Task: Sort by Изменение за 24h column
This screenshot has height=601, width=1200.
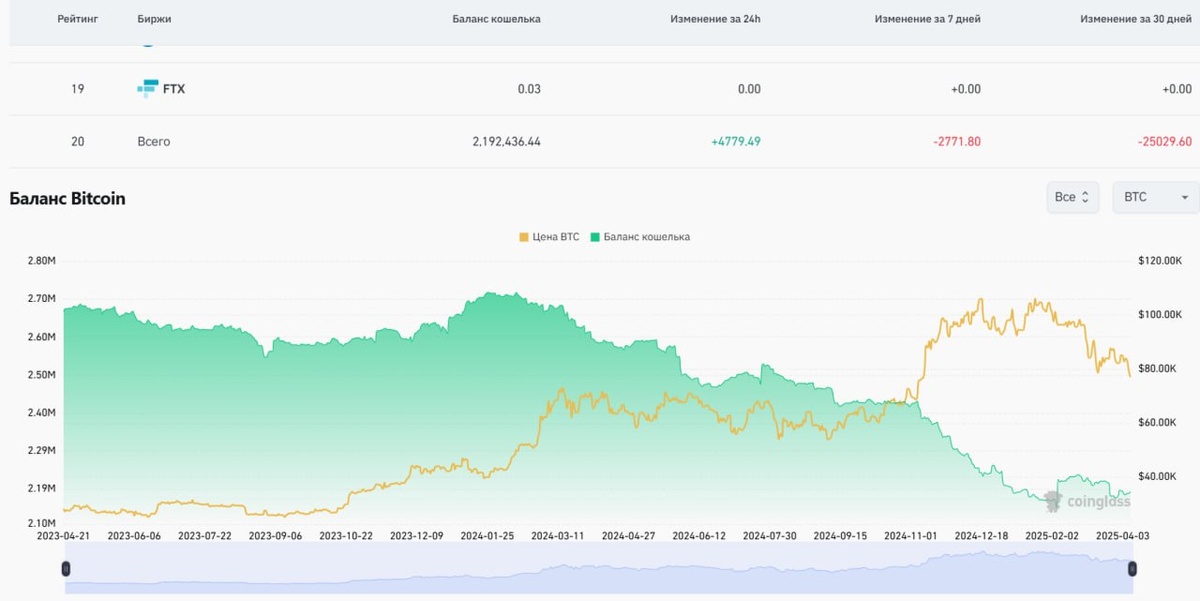Action: (x=715, y=19)
